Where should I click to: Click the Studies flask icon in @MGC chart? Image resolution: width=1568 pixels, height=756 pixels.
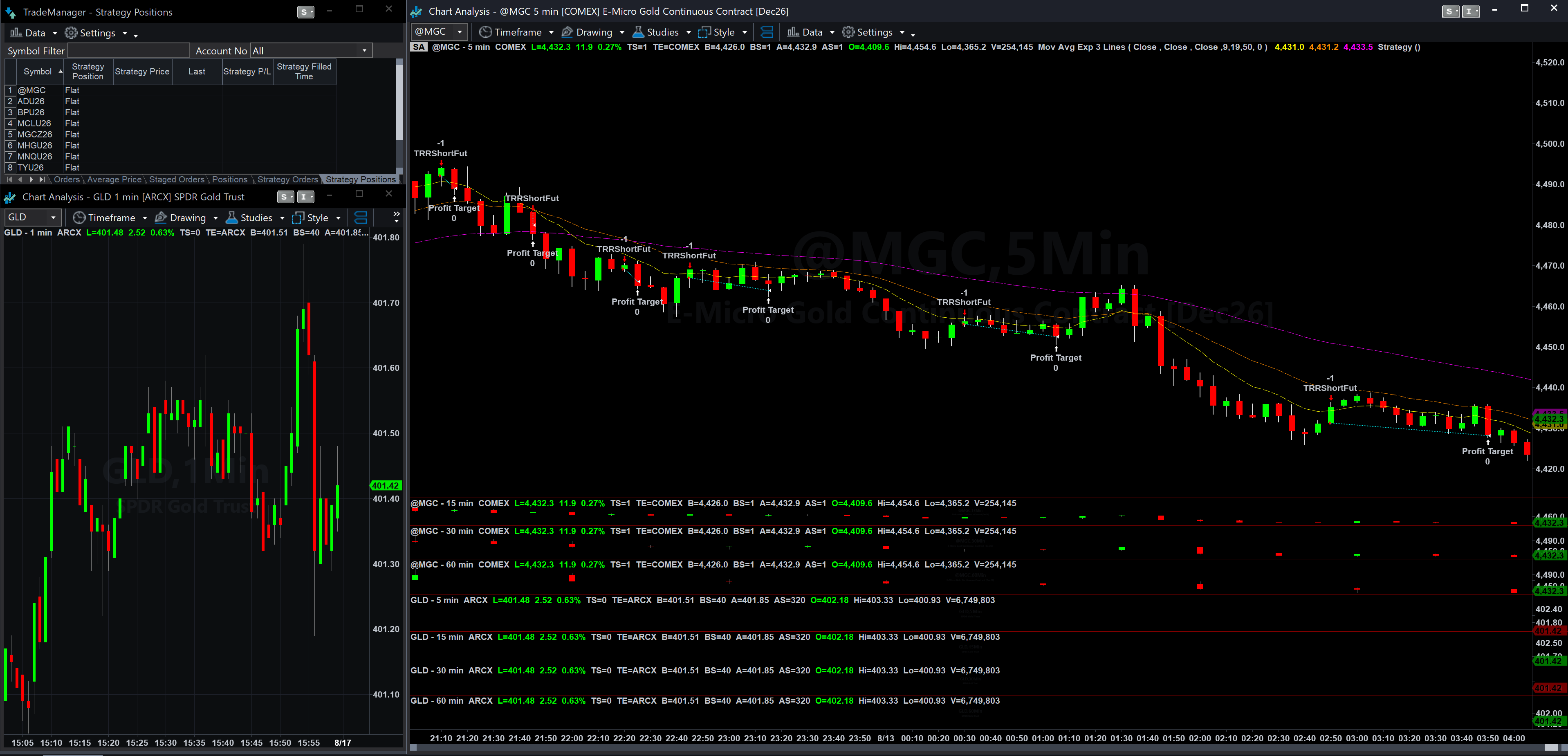(639, 32)
